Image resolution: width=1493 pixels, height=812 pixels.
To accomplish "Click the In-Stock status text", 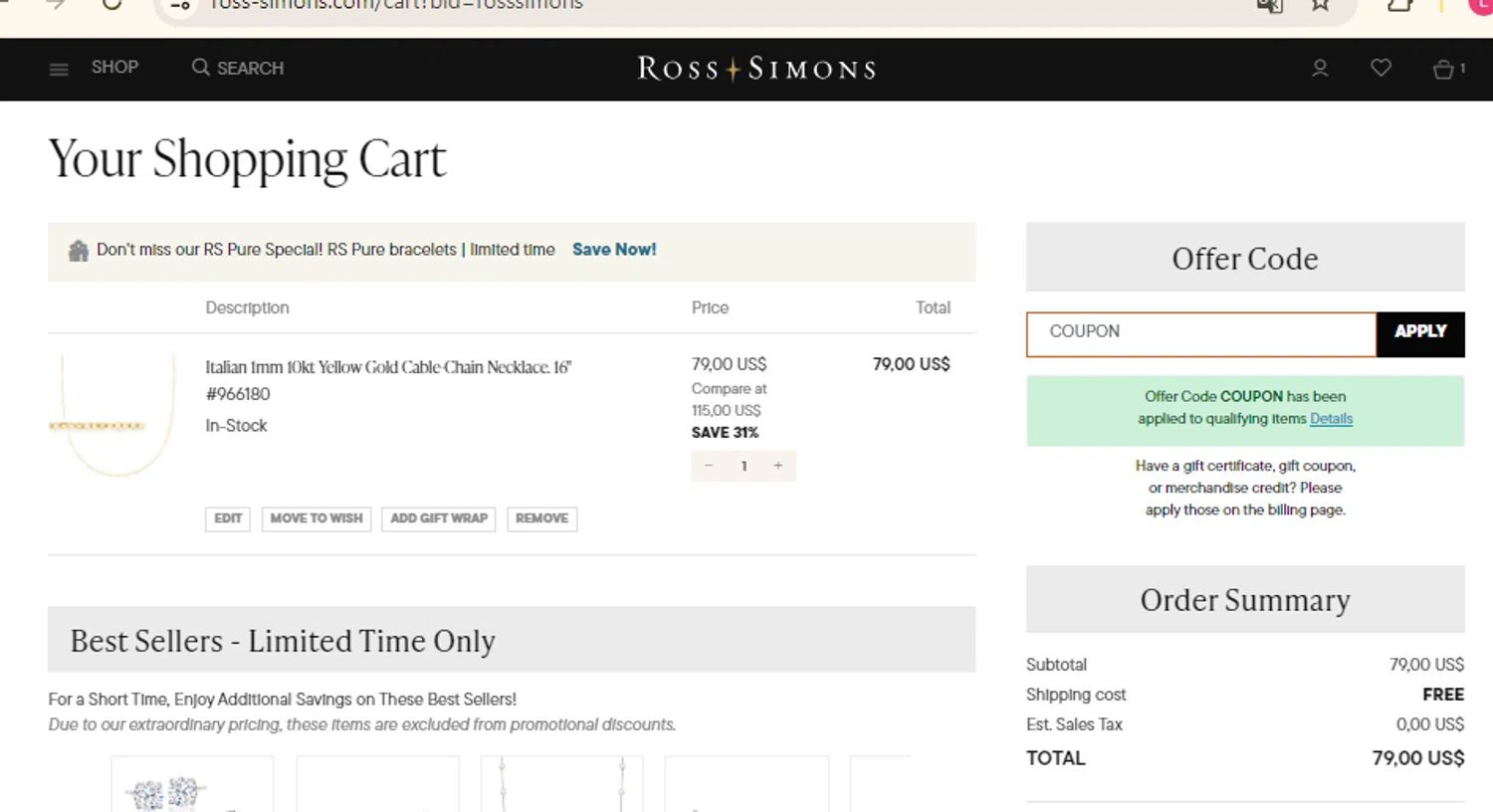I will [x=236, y=426].
